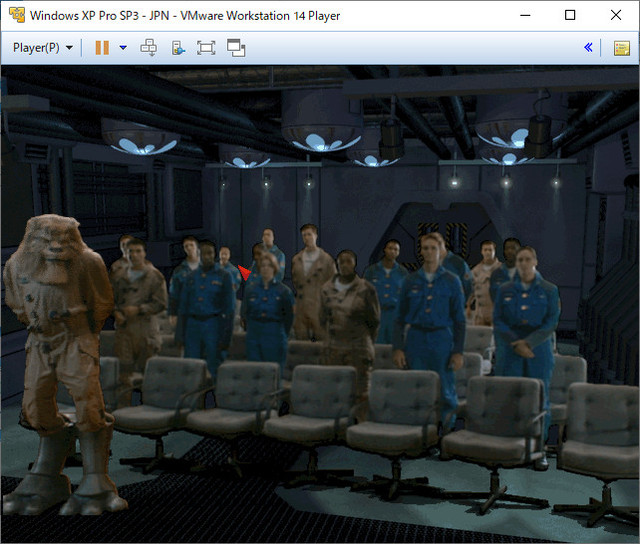Switch to Unity mode with the overlapping windows icon
Screen dimensions: 640x544
[236, 48]
